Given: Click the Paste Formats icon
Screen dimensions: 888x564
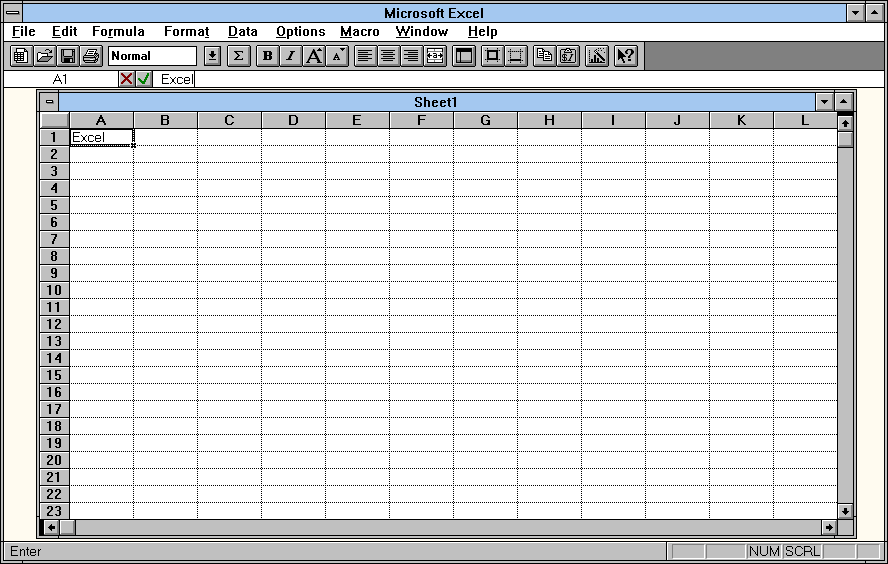Looking at the screenshot, I should 568,55.
